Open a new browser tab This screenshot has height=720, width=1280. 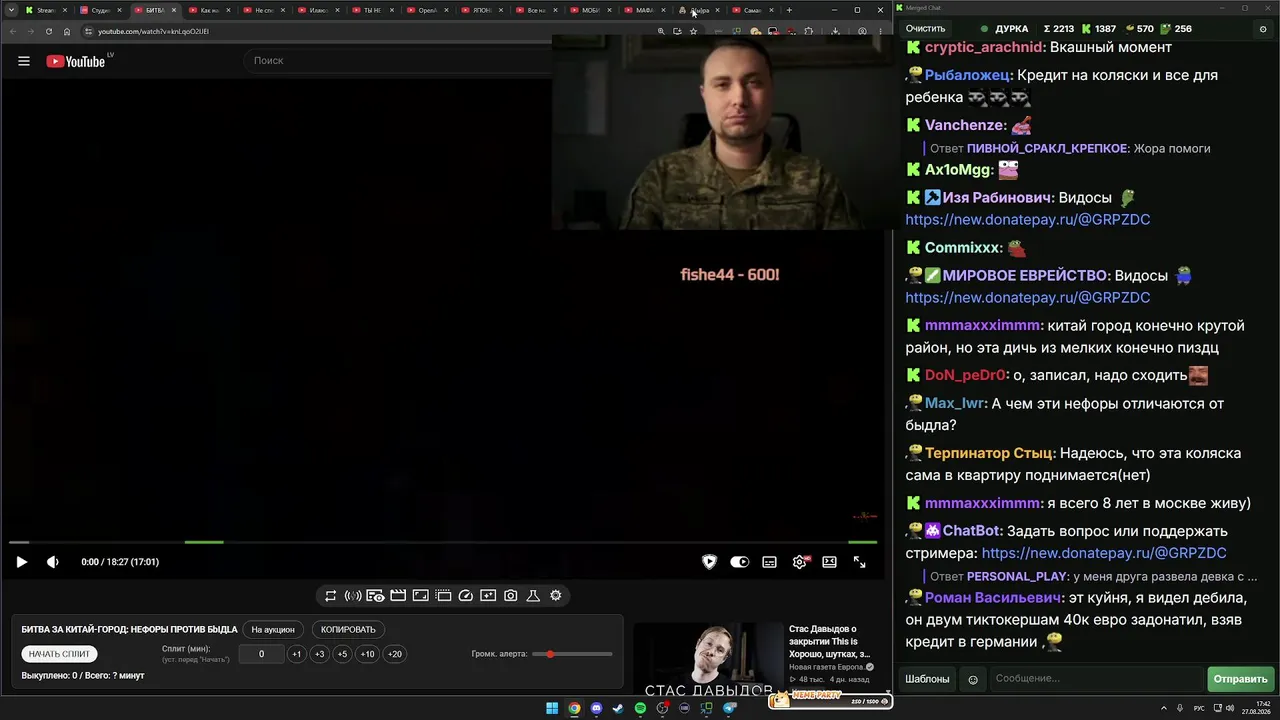789,10
